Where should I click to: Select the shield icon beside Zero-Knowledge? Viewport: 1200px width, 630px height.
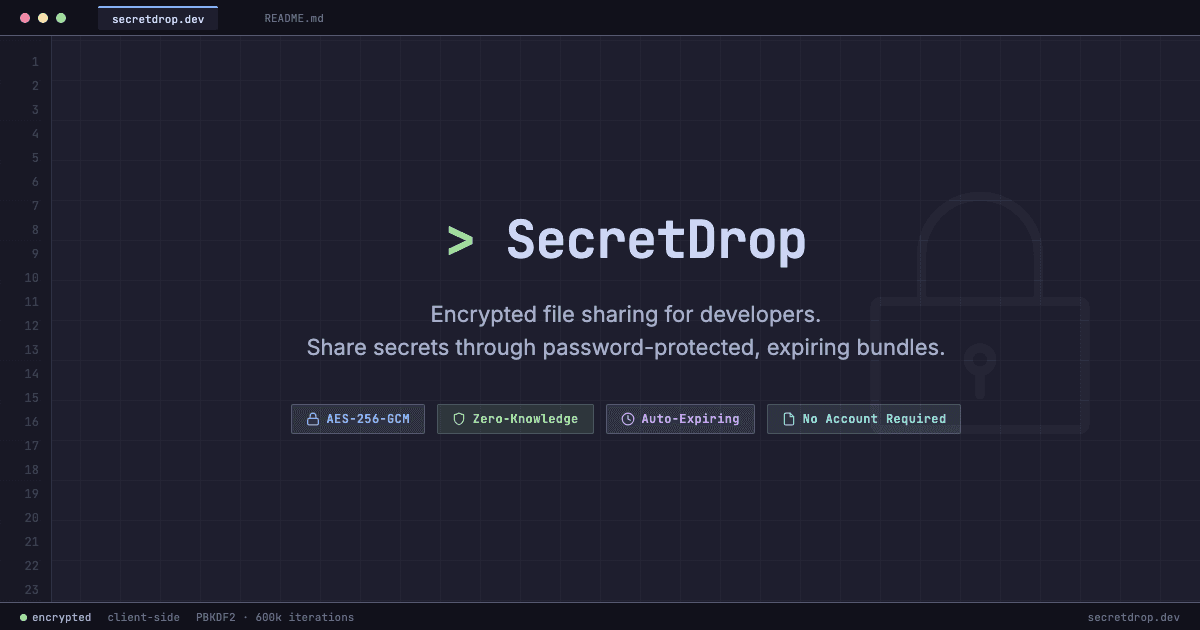click(x=459, y=418)
